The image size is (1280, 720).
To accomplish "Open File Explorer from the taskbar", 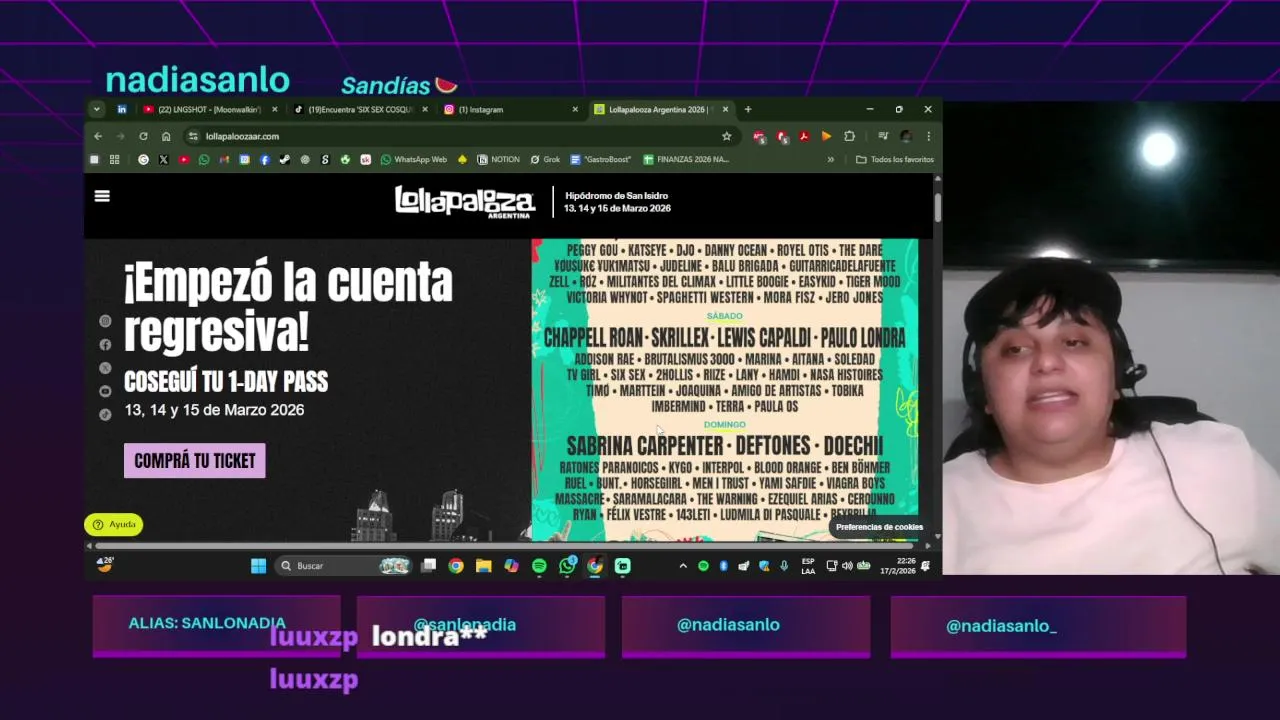I will click(x=483, y=566).
